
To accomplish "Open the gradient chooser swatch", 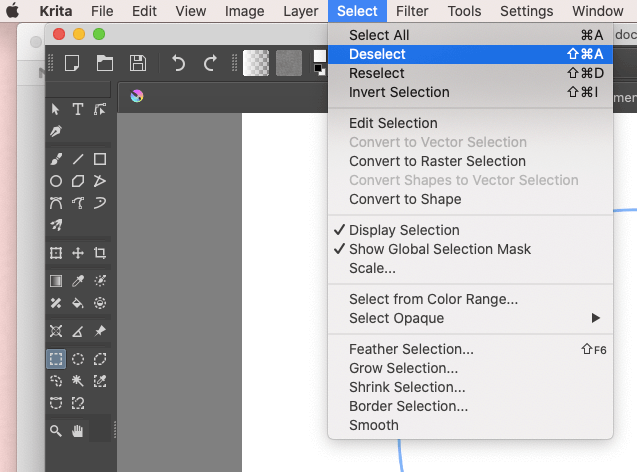I will (256, 63).
